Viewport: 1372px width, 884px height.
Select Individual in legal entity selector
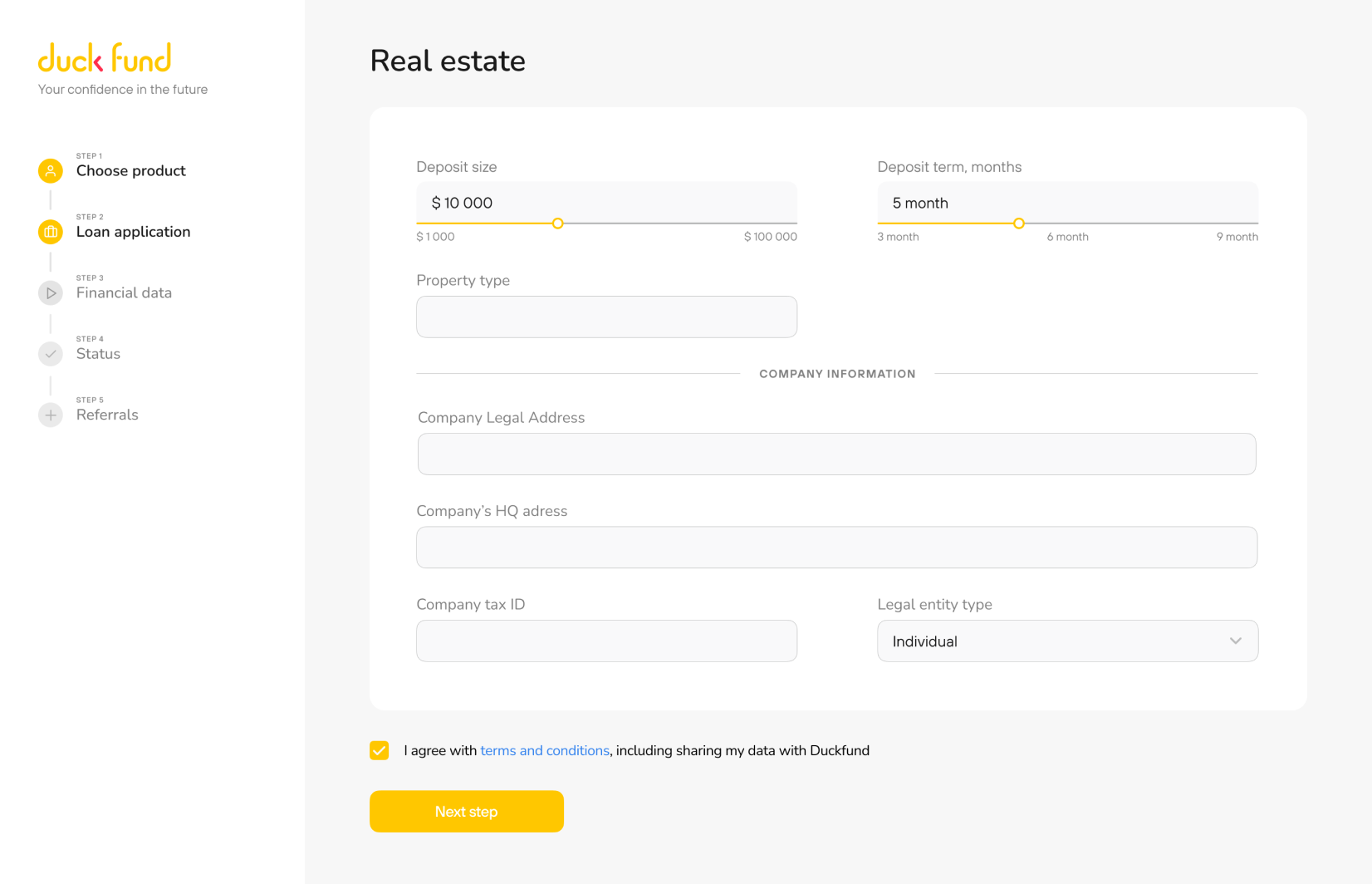(x=1067, y=641)
